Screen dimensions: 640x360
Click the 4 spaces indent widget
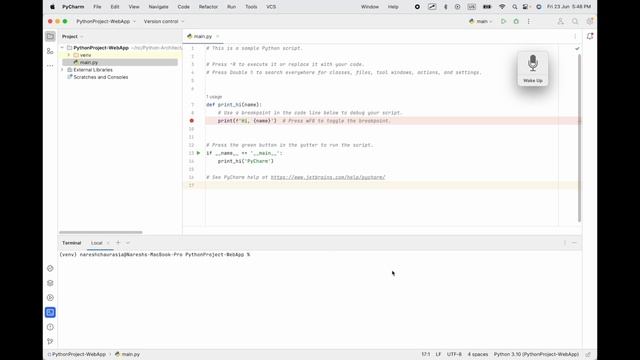pyautogui.click(x=478, y=354)
